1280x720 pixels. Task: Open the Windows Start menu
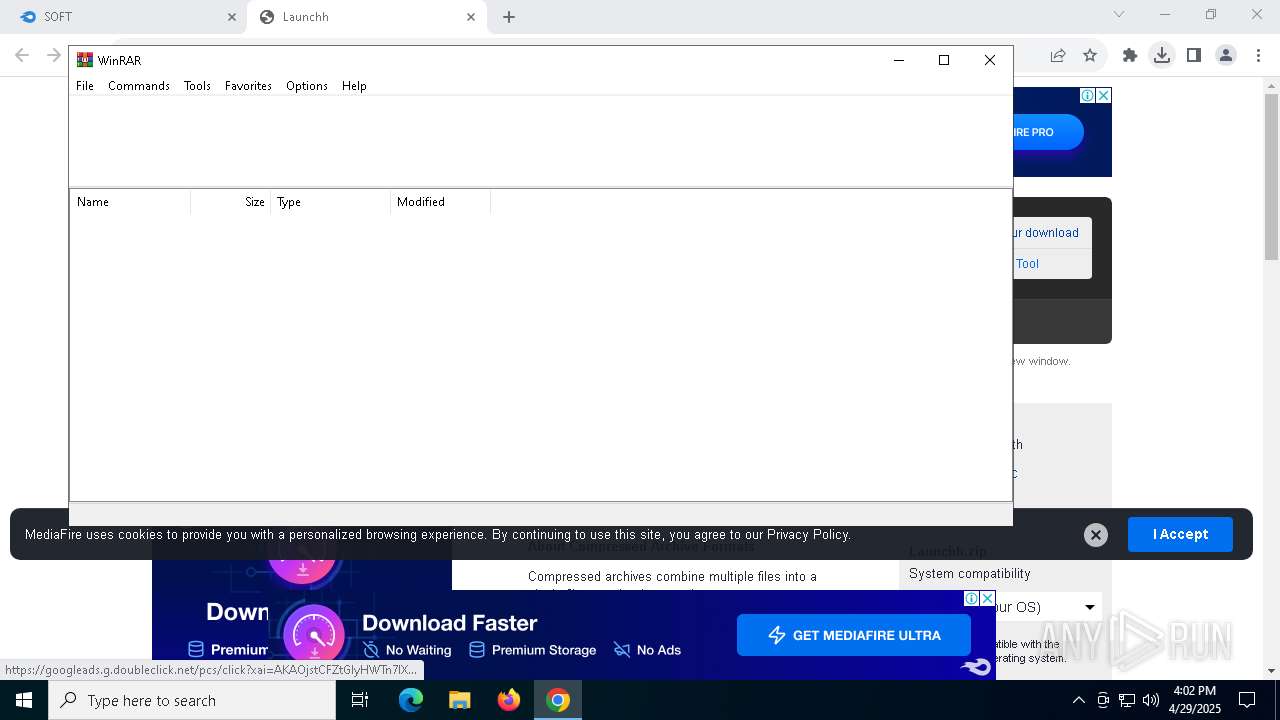pyautogui.click(x=24, y=700)
